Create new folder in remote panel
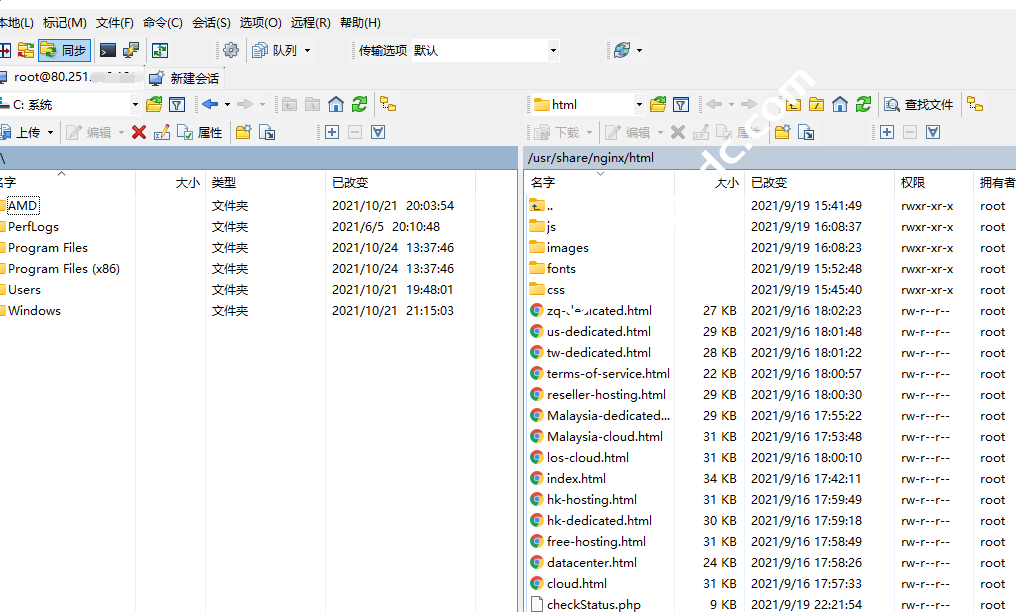Image resolution: width=1016 pixels, height=612 pixels. point(782,132)
